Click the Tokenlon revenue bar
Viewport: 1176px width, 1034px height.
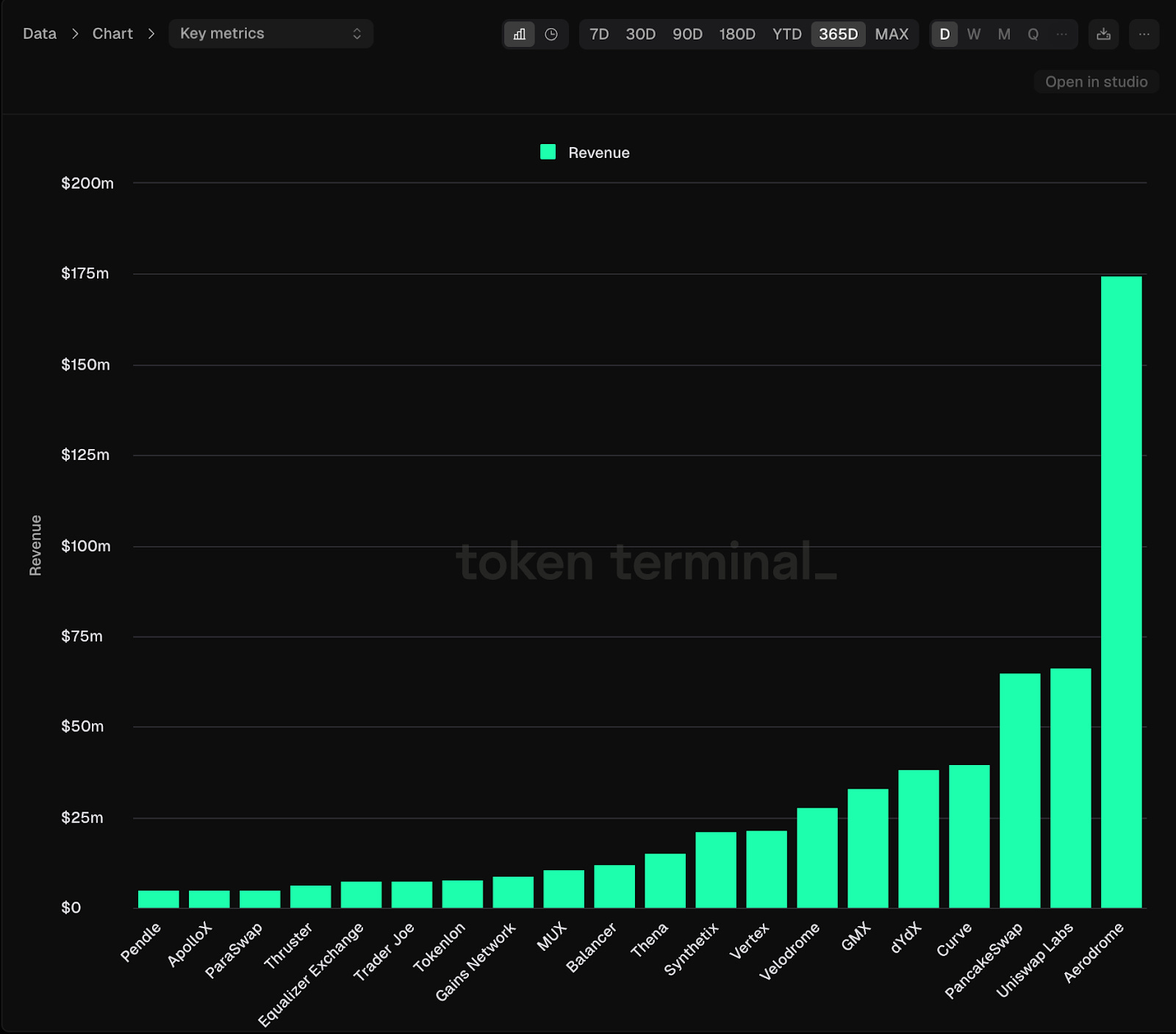click(462, 894)
